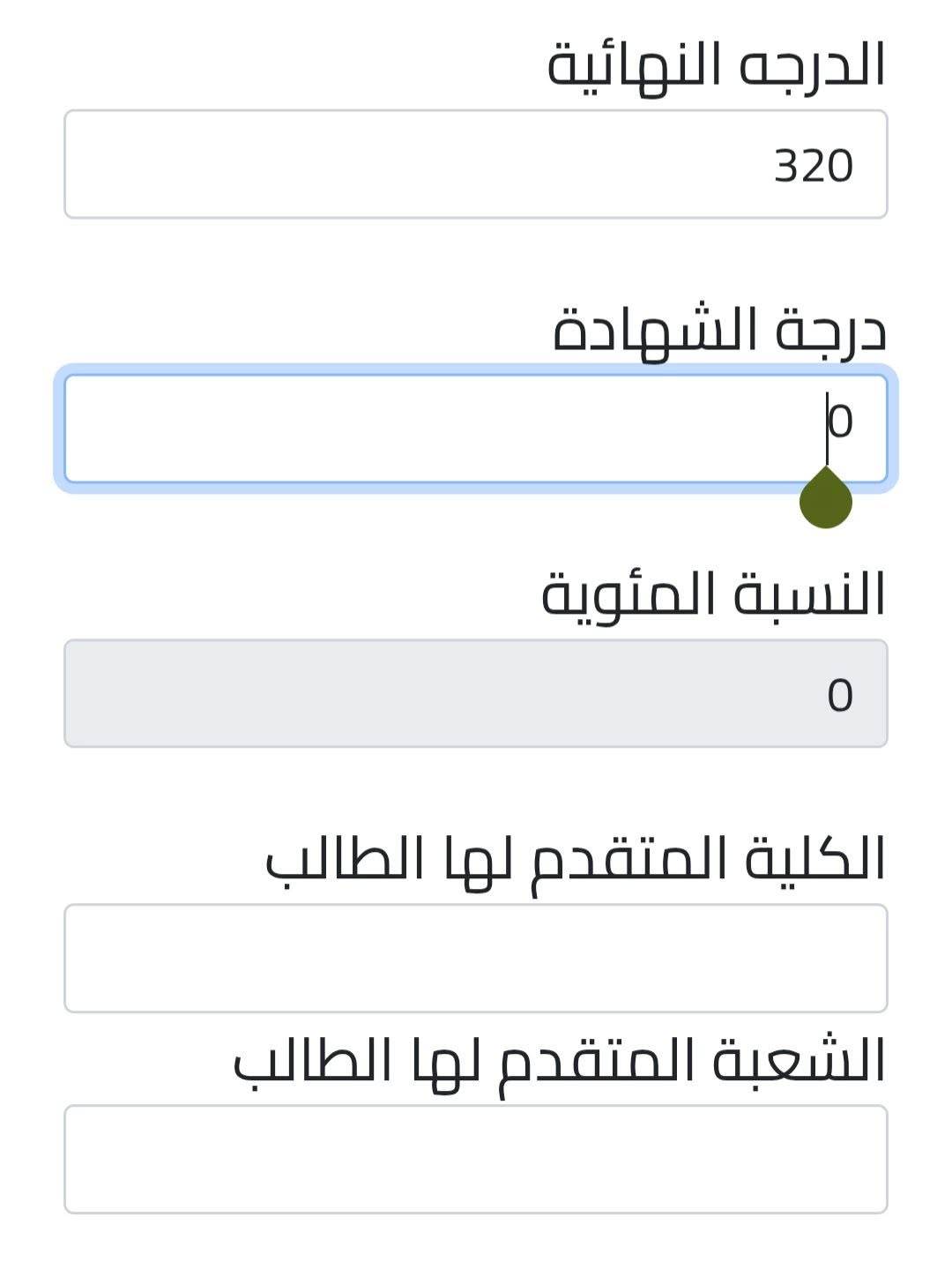Focus the الدرجه النهائية input field
Image resolution: width=952 pixels, height=1262 pixels.
pyautogui.click(x=476, y=164)
